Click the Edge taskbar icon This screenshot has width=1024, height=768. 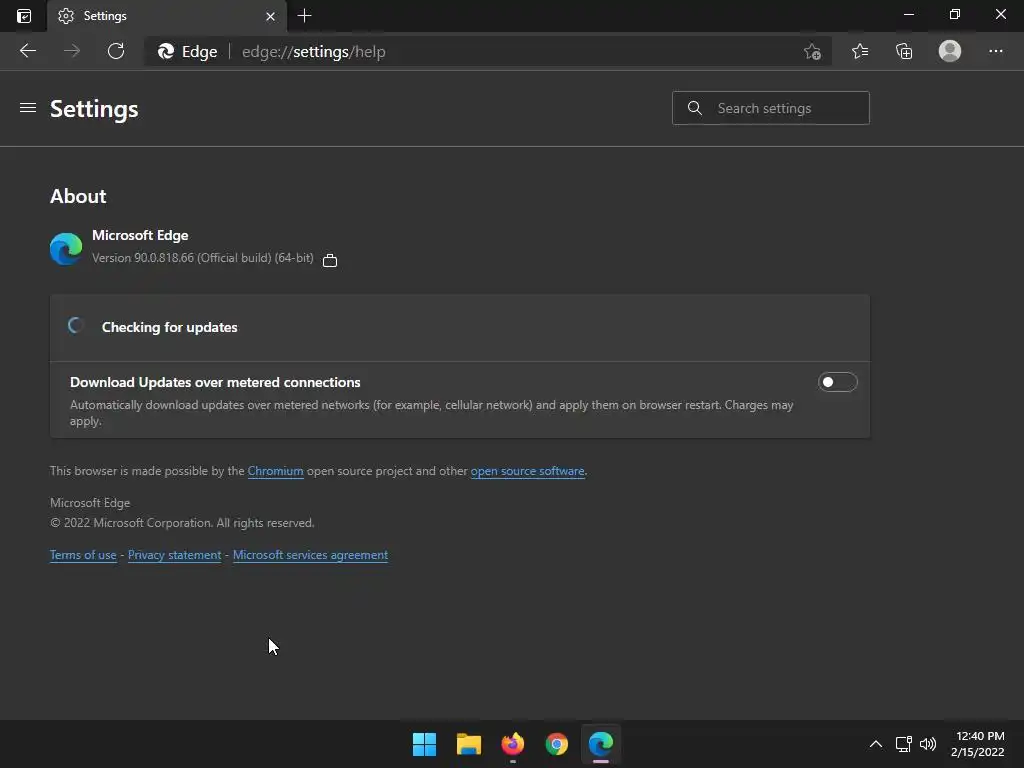[x=601, y=744]
